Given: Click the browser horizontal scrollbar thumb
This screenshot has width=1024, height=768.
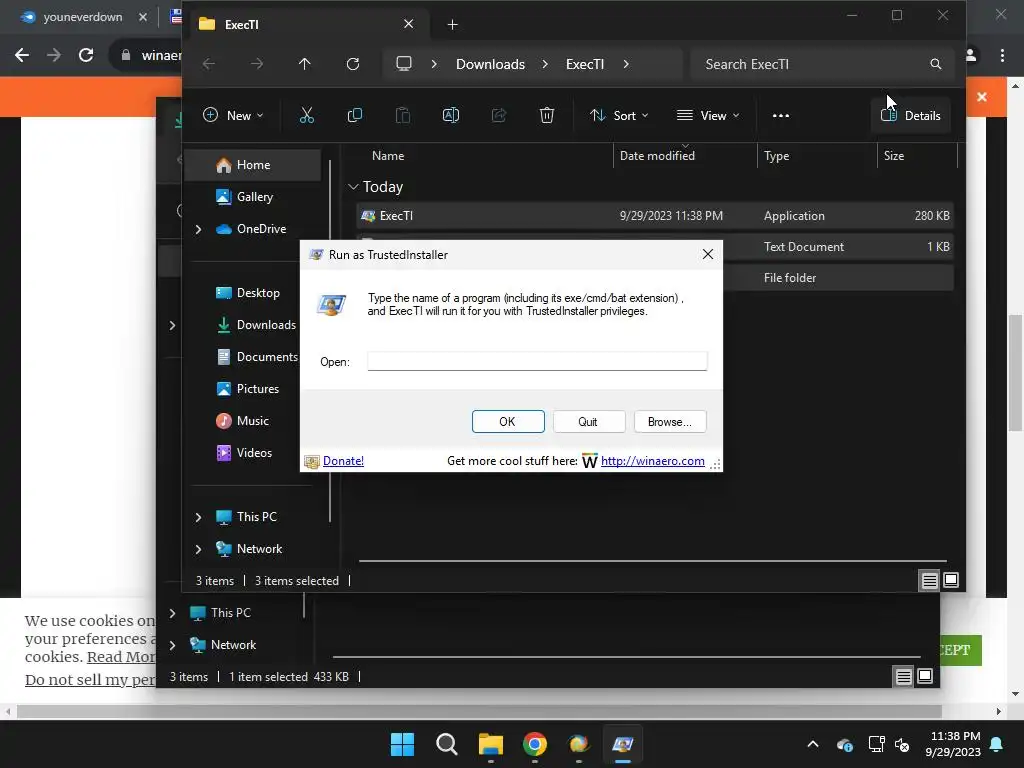Looking at the screenshot, I should 479,711.
